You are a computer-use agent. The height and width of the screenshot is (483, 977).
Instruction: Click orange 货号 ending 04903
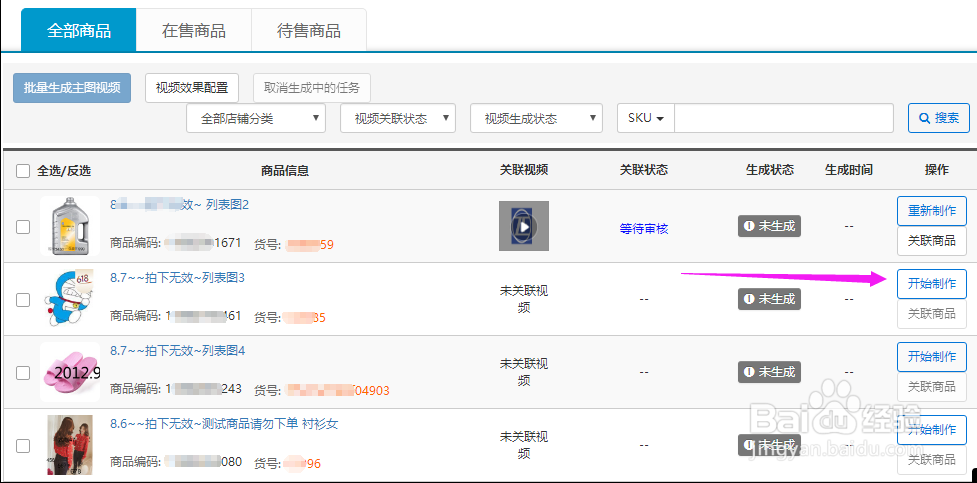click(x=337, y=391)
